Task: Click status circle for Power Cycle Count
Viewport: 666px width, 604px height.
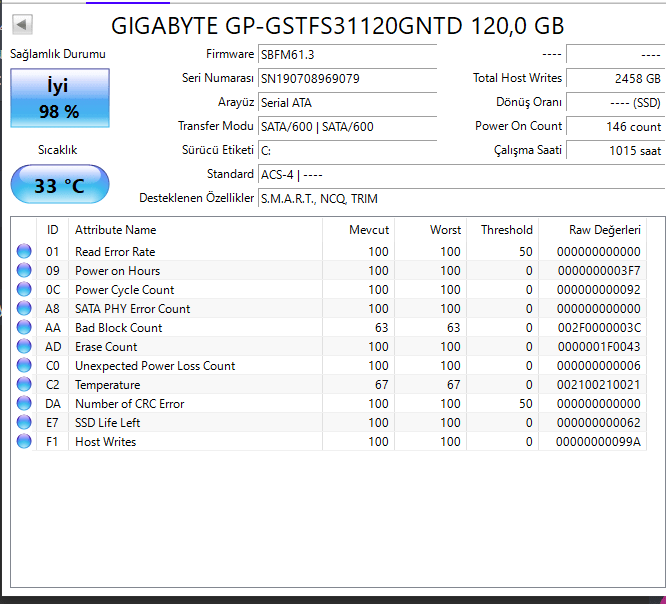Action: coord(24,289)
